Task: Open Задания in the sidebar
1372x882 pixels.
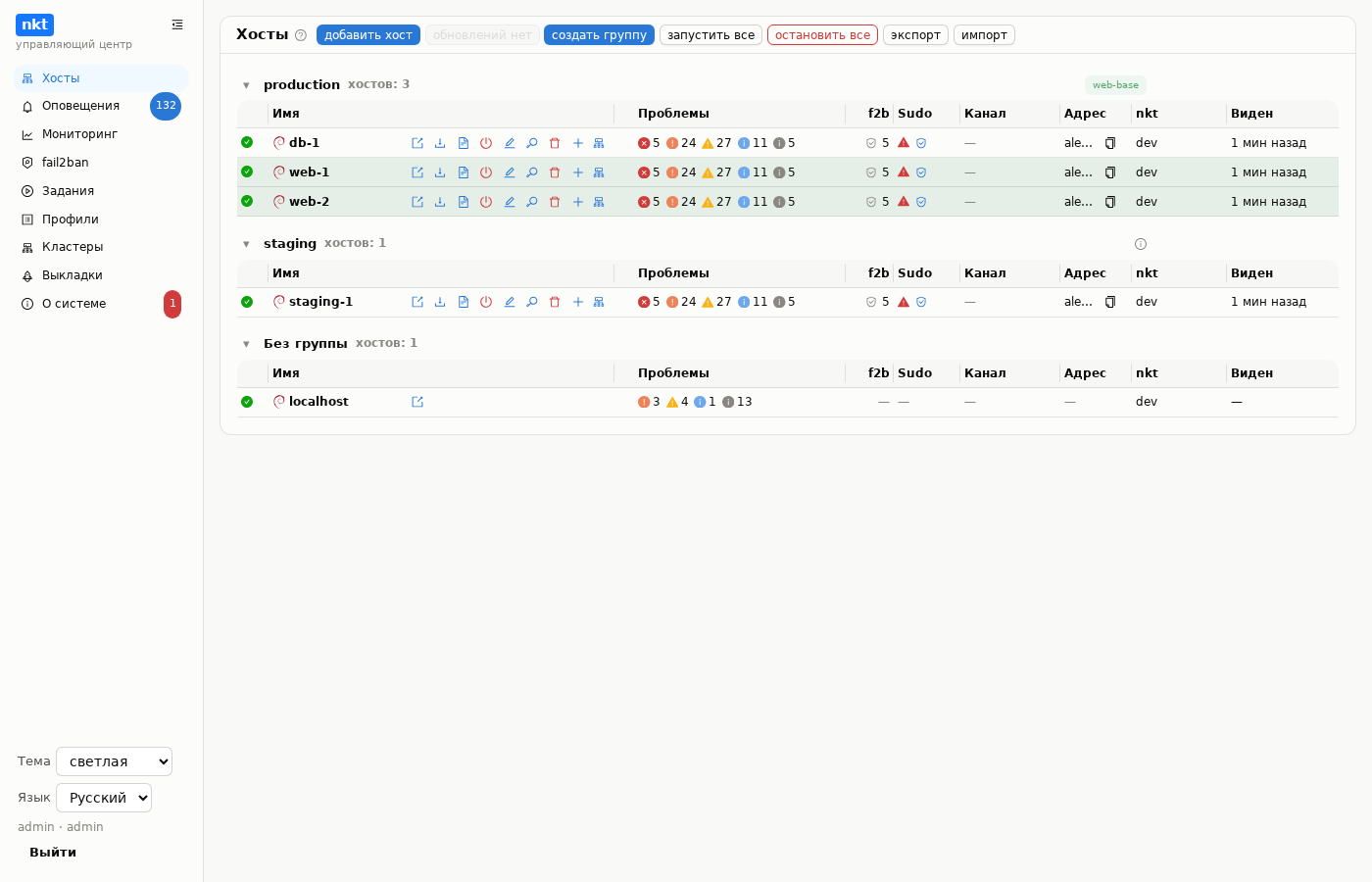Action: tap(101, 191)
